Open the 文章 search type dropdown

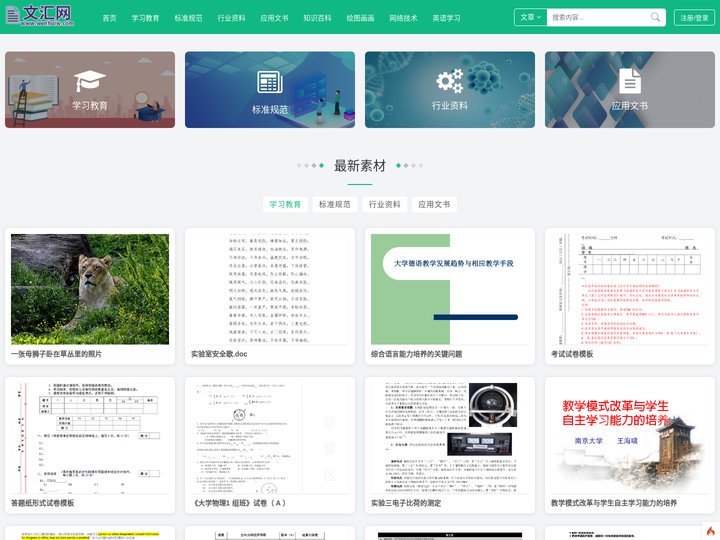tap(530, 17)
